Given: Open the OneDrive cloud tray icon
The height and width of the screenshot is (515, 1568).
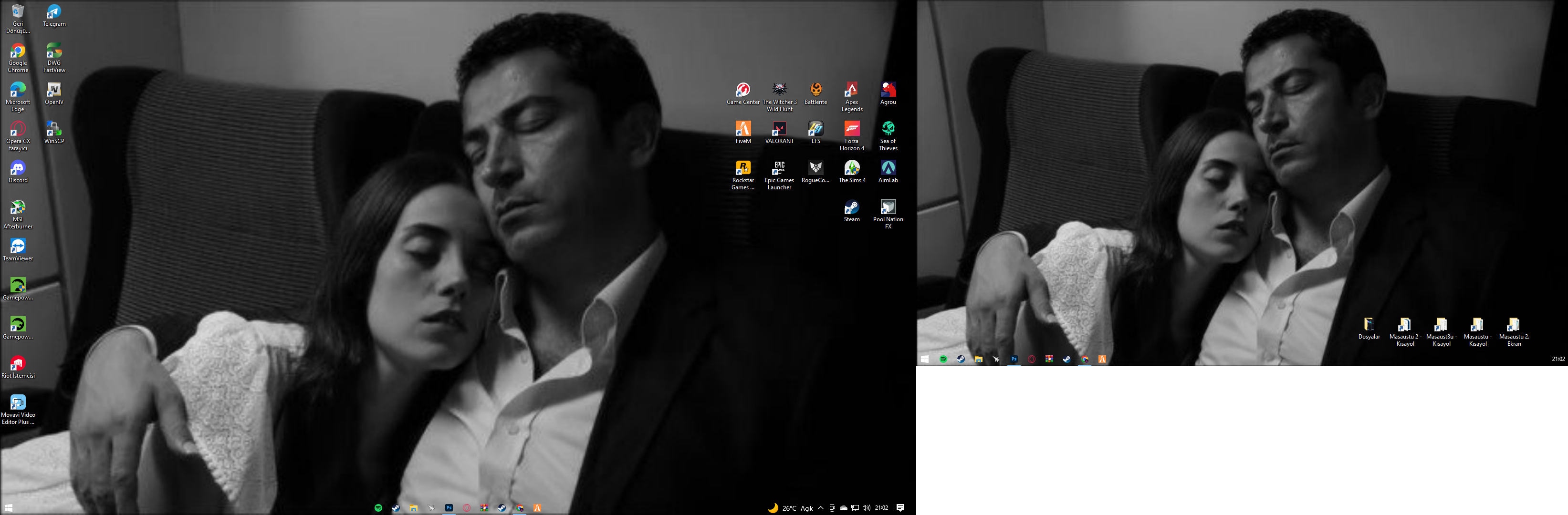Looking at the screenshot, I should [x=843, y=508].
